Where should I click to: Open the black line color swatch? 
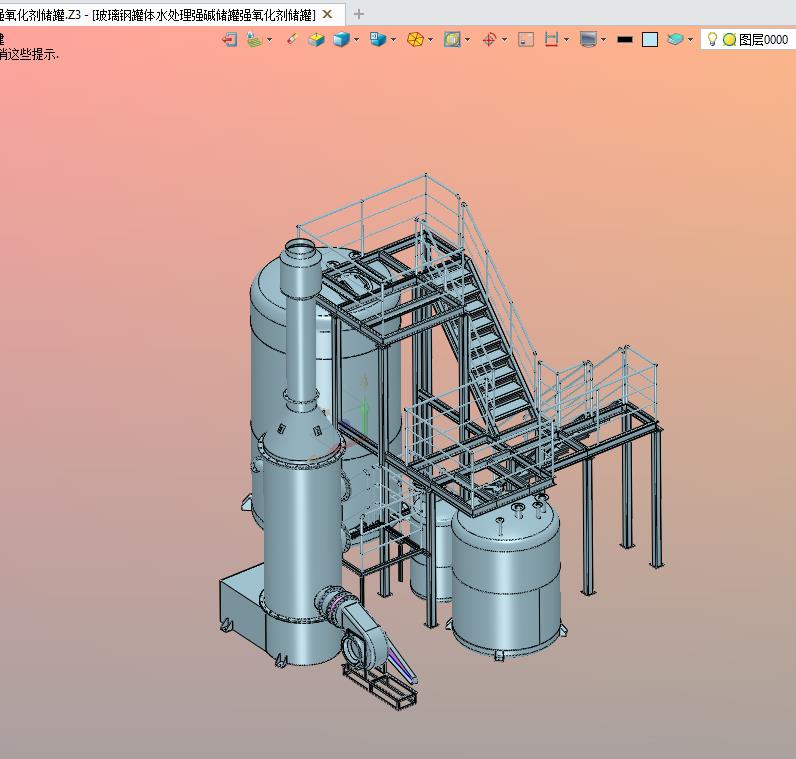625,40
